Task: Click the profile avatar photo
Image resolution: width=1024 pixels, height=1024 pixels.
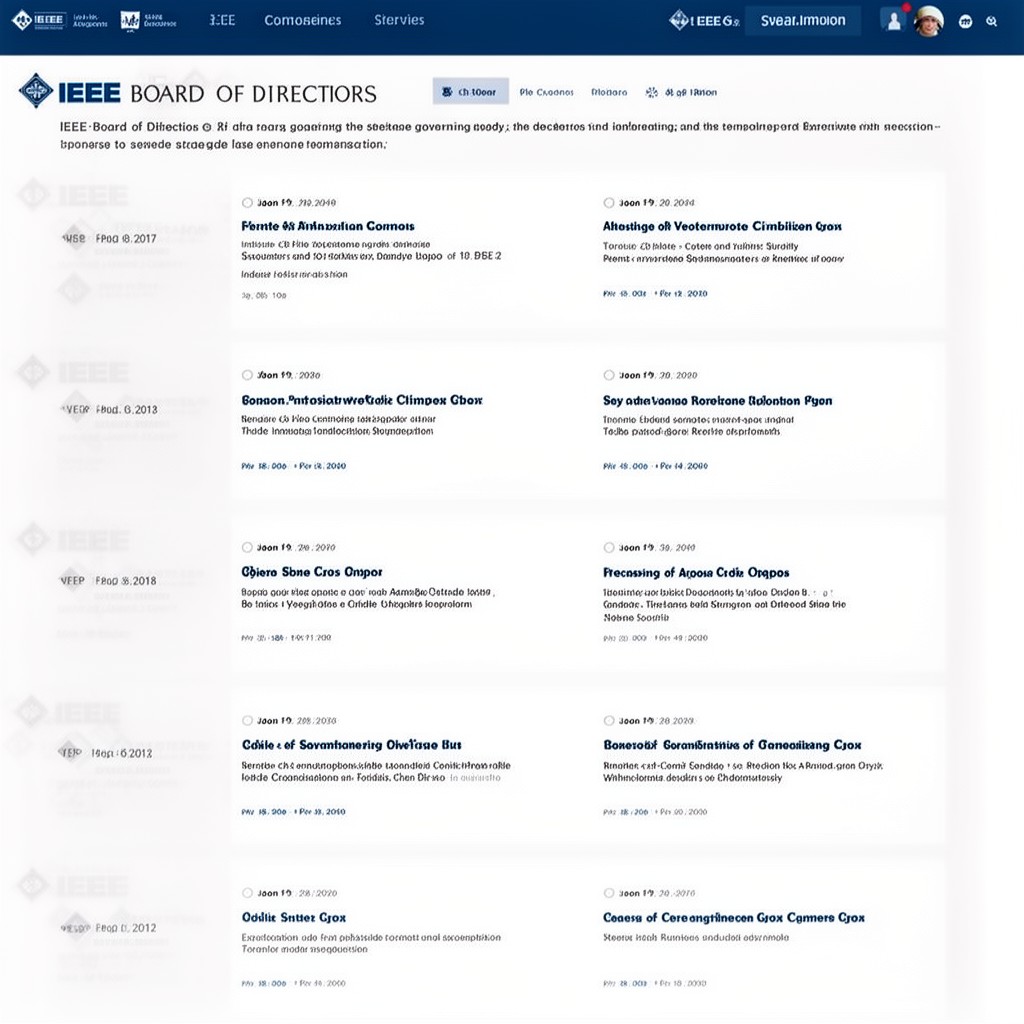Action: pos(928,21)
